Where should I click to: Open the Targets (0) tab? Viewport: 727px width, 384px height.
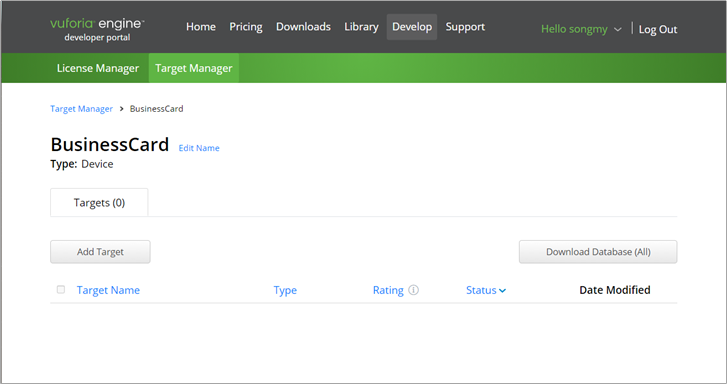tap(99, 203)
